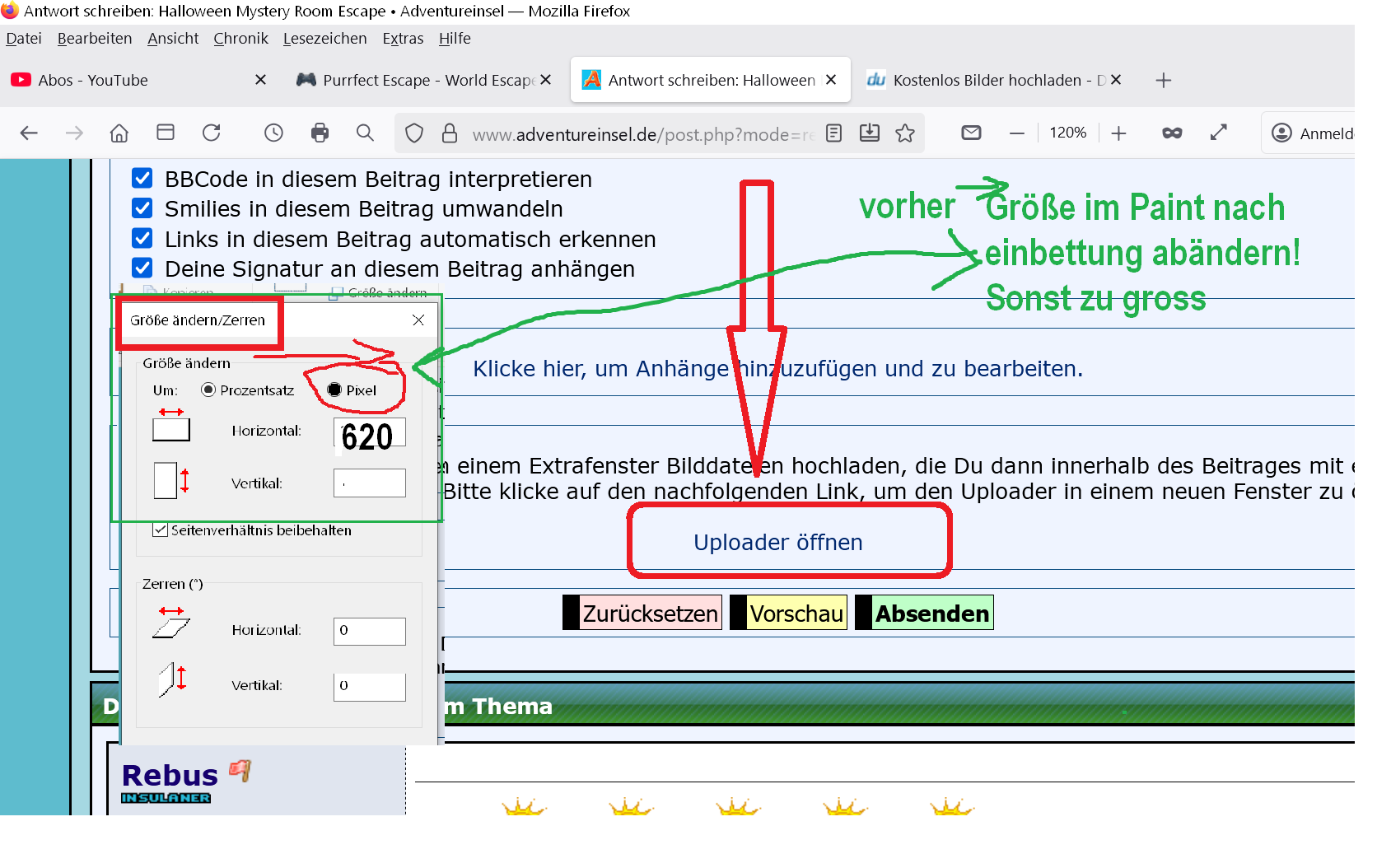1377x868 pixels.
Task: Click the print icon in toolbar
Action: [320, 133]
